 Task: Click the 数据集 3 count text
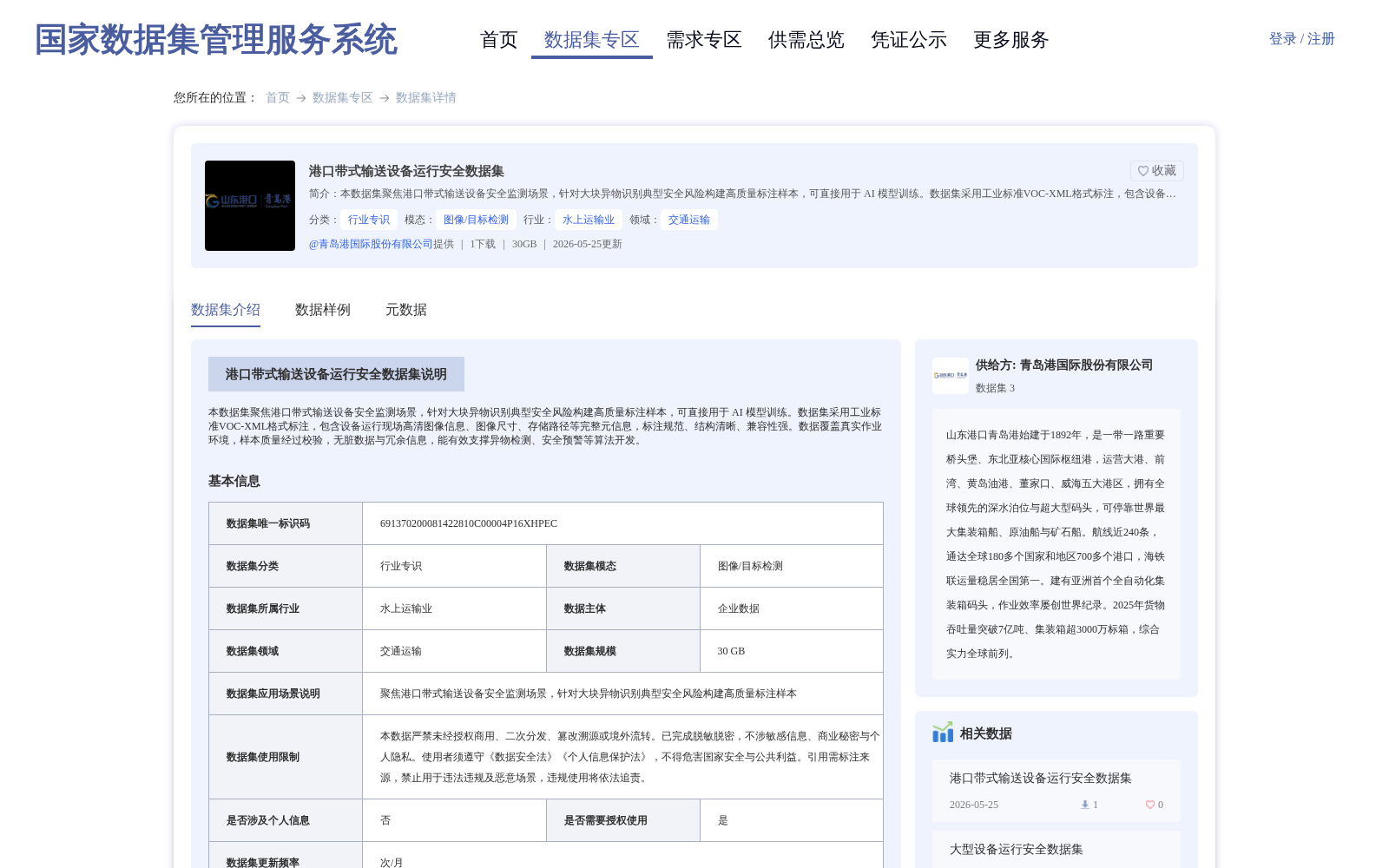click(x=995, y=388)
